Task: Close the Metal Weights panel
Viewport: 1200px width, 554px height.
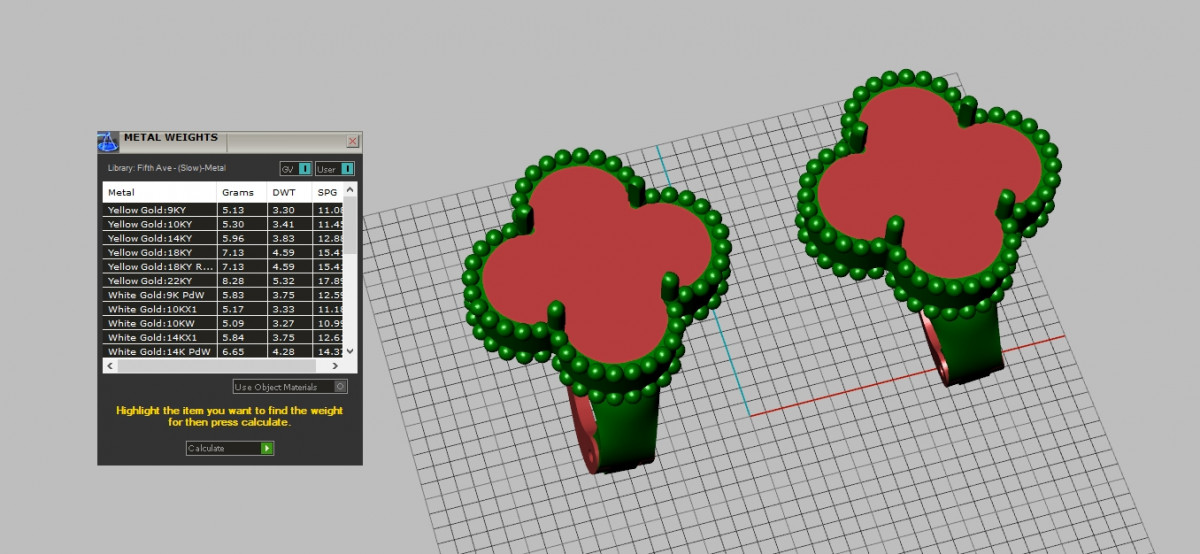Action: pyautogui.click(x=352, y=142)
